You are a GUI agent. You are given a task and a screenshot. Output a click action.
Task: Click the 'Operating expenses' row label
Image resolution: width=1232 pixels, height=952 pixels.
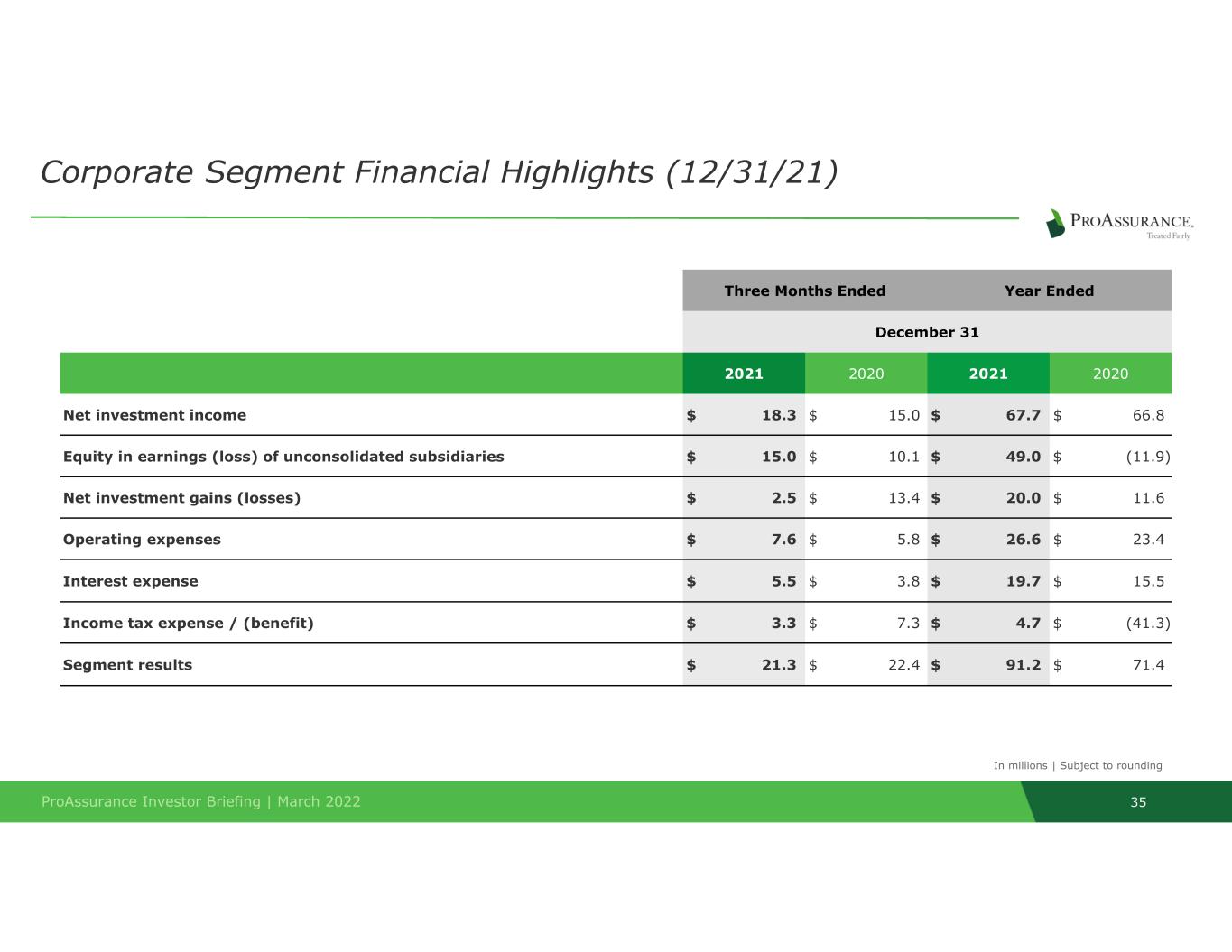pos(142,540)
